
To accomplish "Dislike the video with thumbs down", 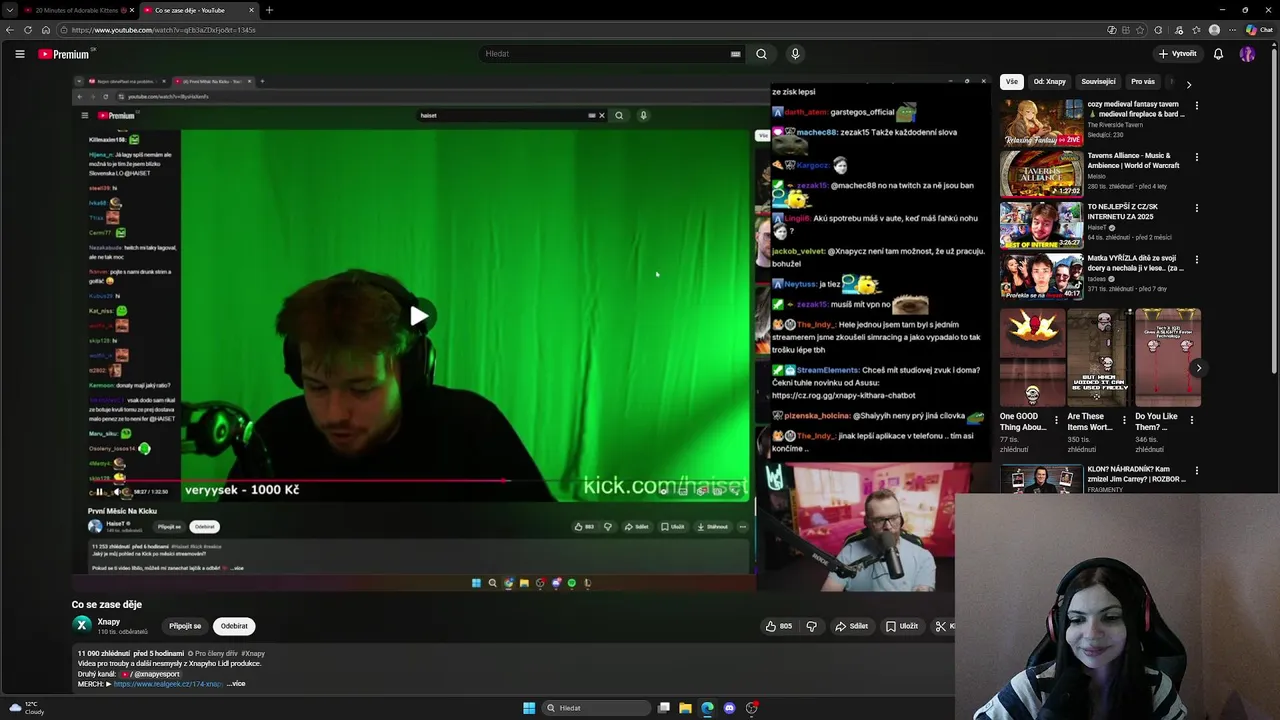I will point(811,626).
